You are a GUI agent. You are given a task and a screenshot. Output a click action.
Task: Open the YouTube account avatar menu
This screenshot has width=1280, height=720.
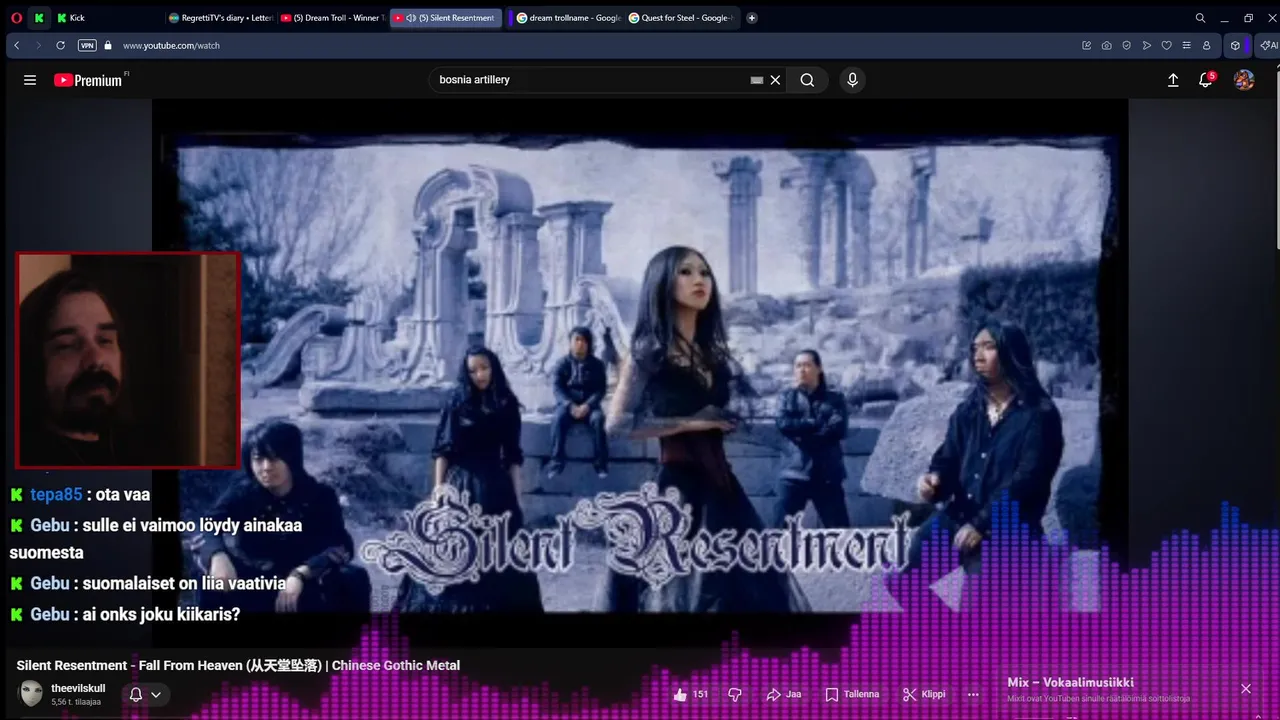tap(1244, 80)
